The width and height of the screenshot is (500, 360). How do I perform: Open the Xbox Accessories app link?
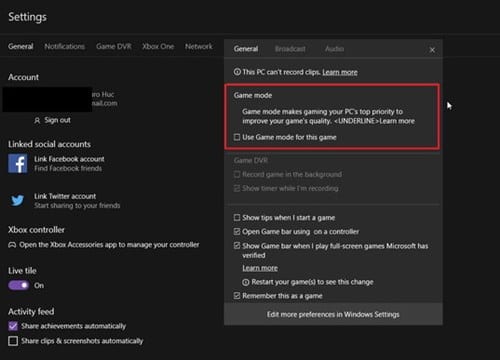coord(109,245)
